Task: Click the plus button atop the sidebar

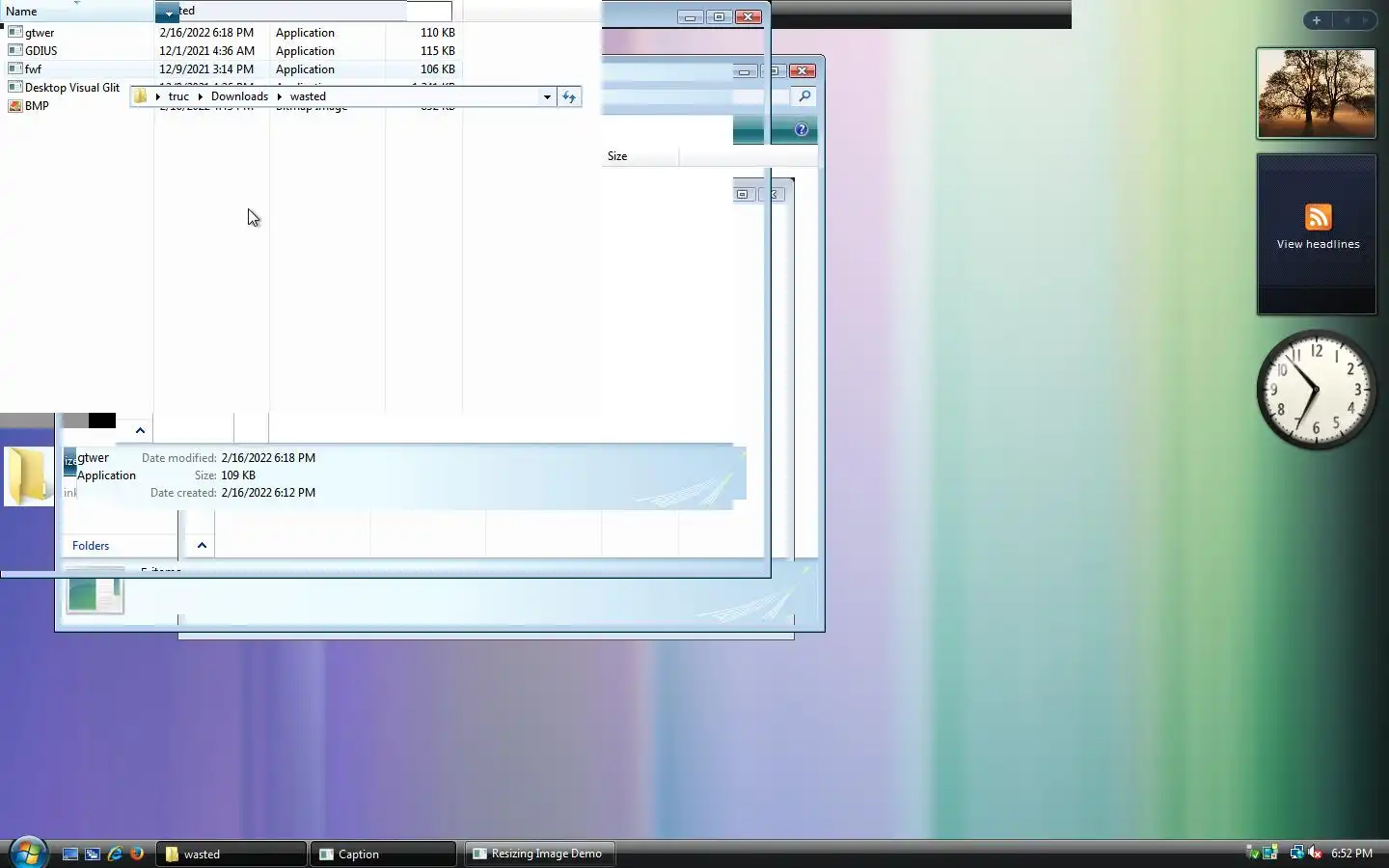Action: (1316, 20)
